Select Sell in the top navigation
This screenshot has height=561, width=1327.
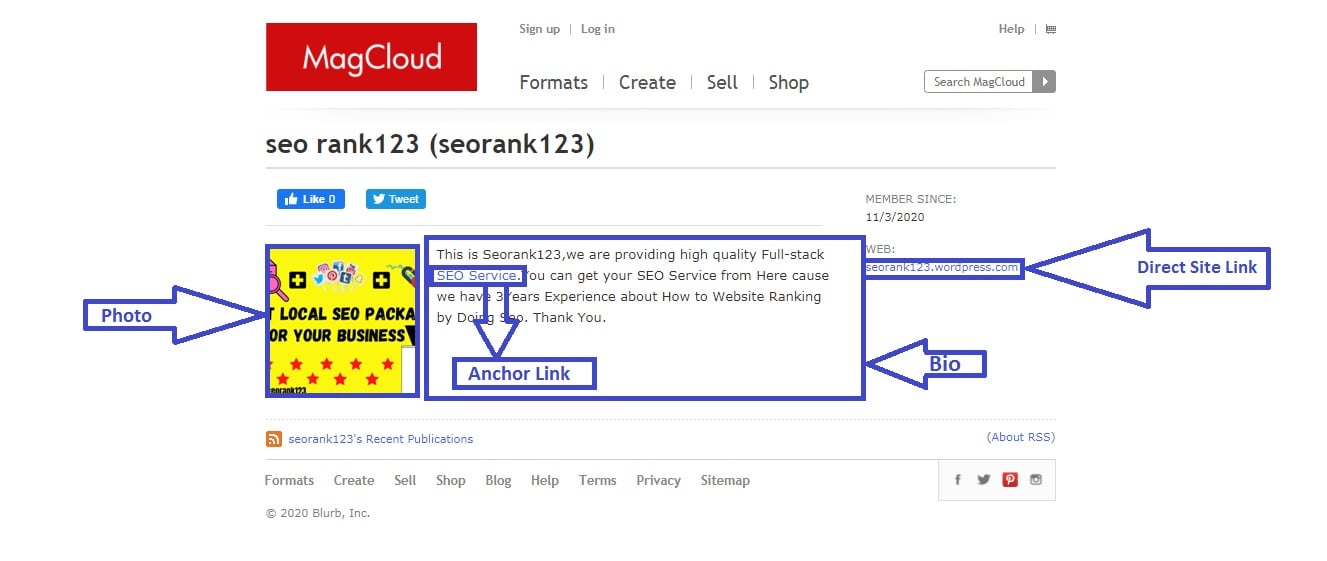tap(722, 83)
